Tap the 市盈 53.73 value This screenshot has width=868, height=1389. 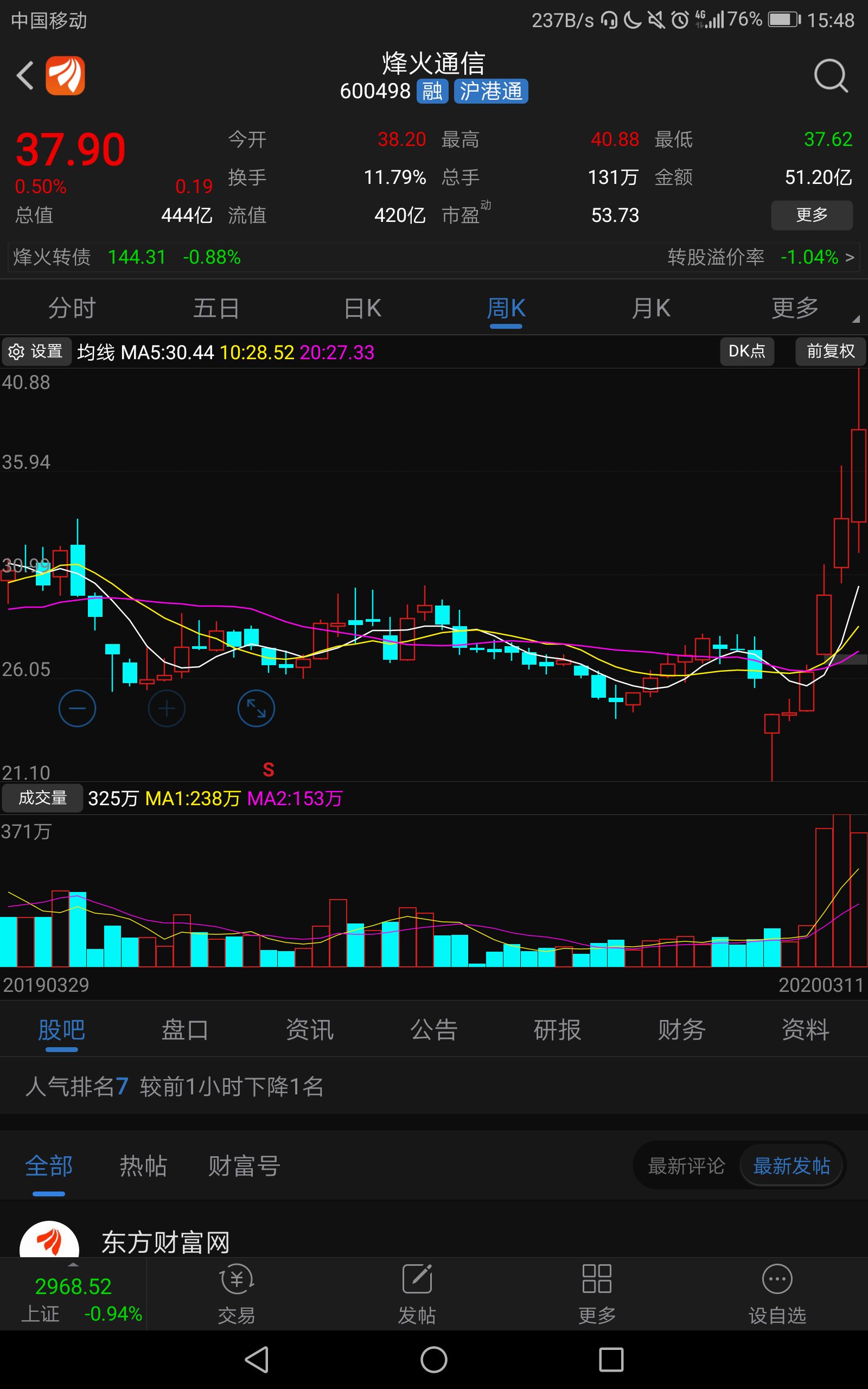click(x=615, y=215)
